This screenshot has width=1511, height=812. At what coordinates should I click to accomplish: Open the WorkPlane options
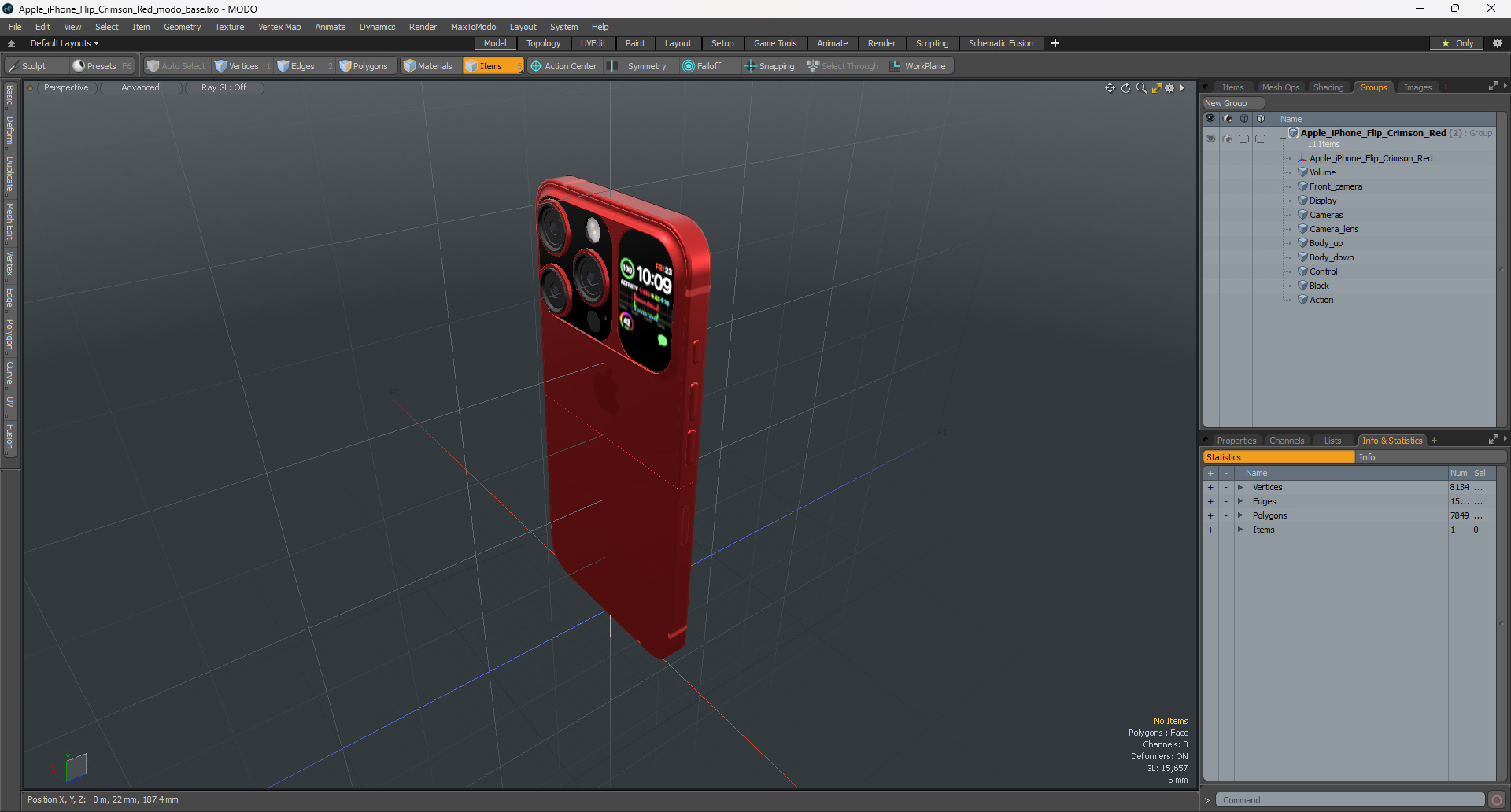[x=919, y=66]
